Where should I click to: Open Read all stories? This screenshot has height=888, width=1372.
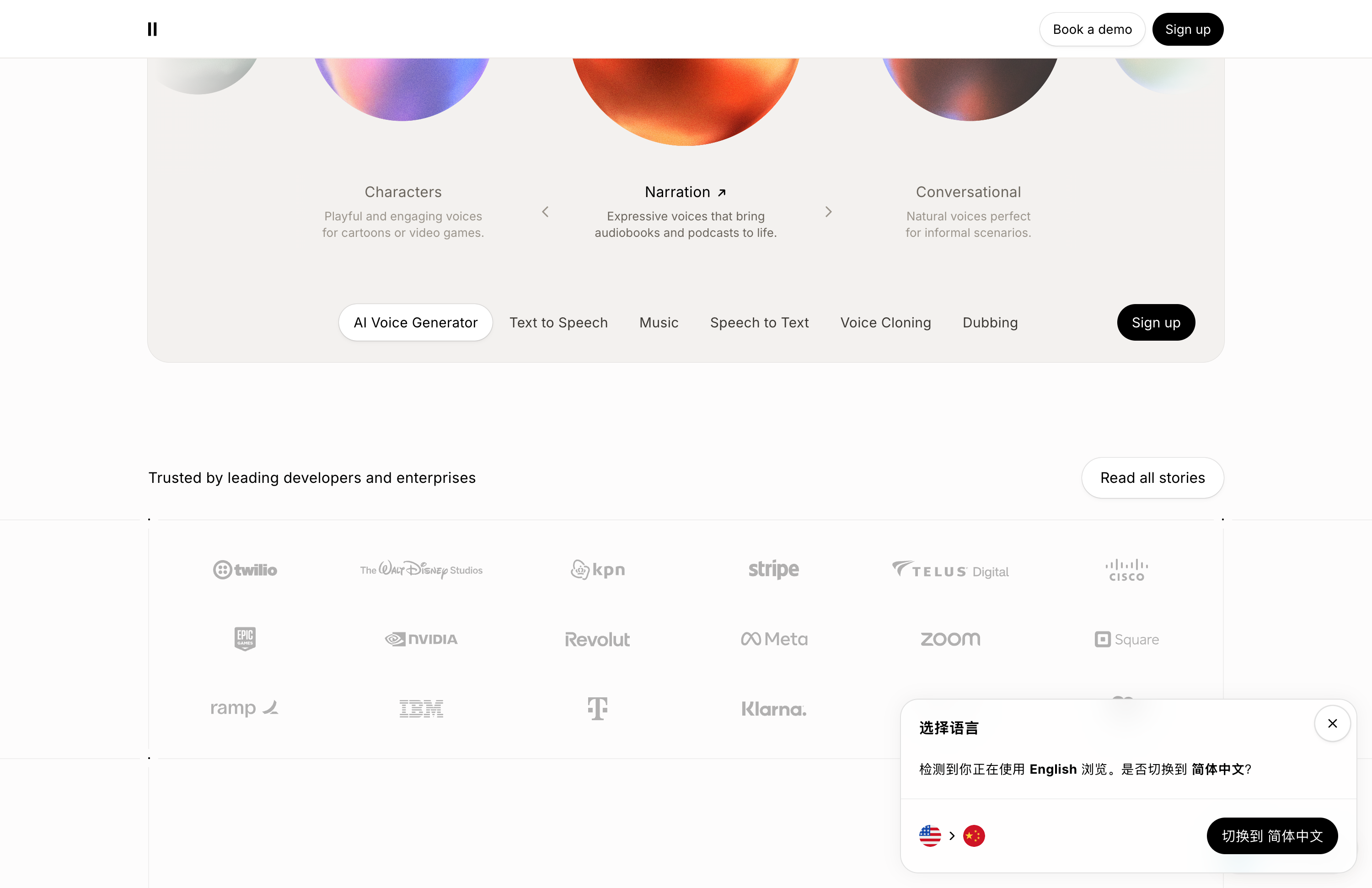tap(1152, 478)
